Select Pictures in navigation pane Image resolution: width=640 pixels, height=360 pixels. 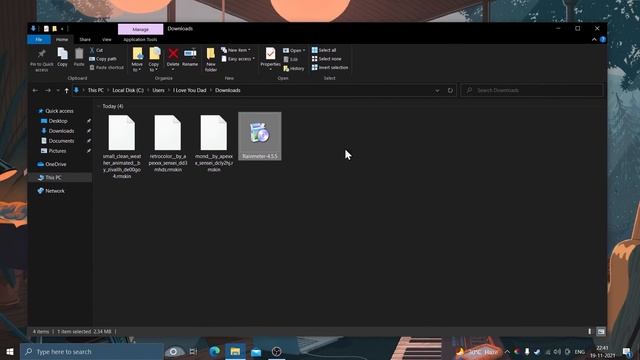click(x=57, y=151)
